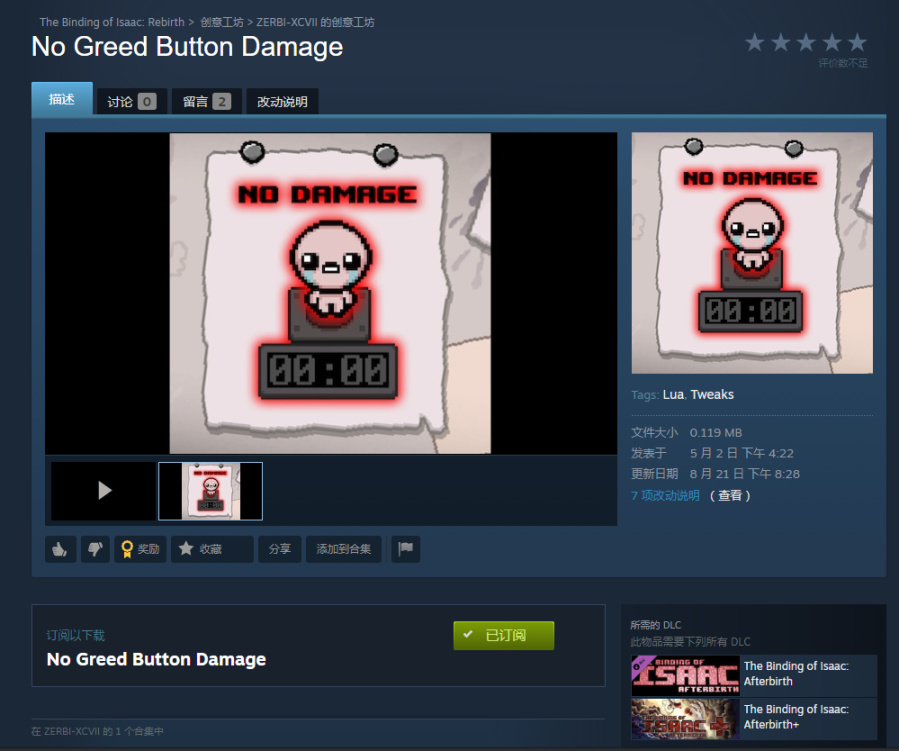The image size is (899, 751).
Task: Filter by the Lua tag
Action: 673,394
